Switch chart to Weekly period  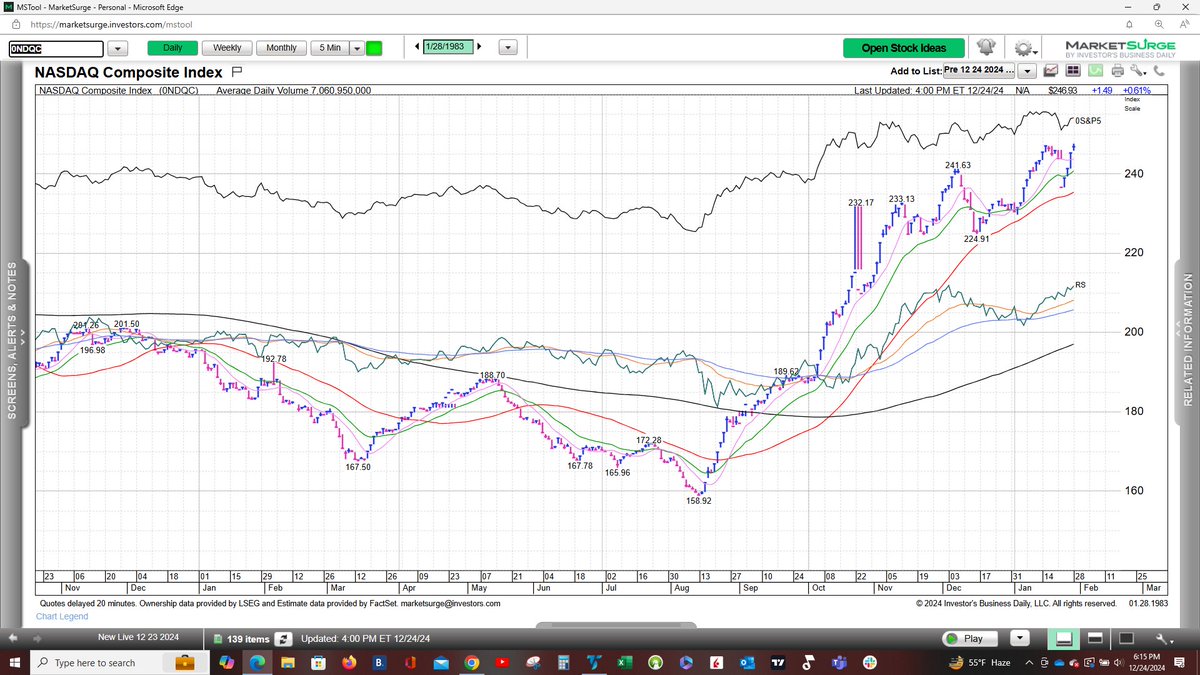coord(227,48)
